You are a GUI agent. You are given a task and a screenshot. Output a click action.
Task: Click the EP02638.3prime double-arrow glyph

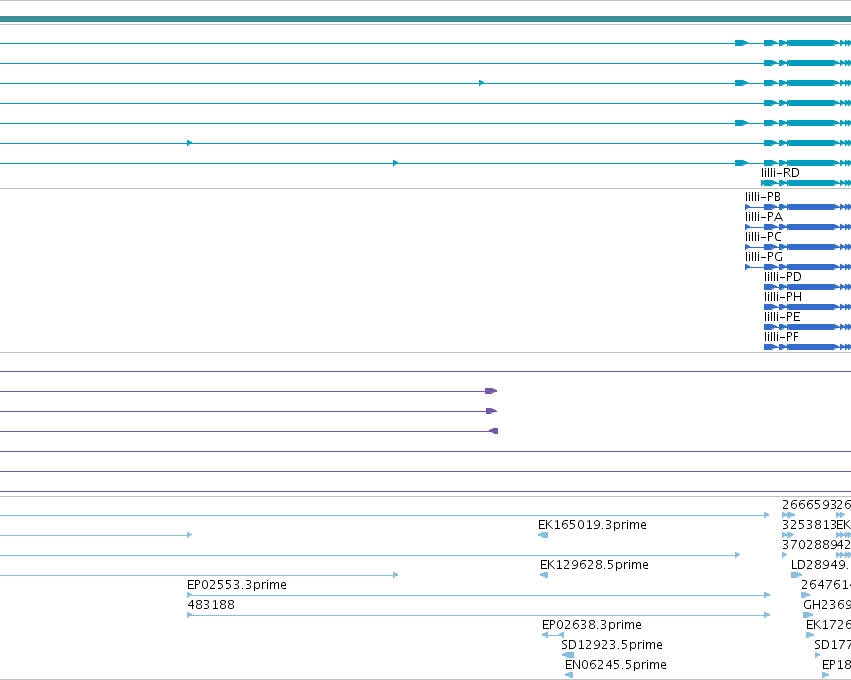552,635
